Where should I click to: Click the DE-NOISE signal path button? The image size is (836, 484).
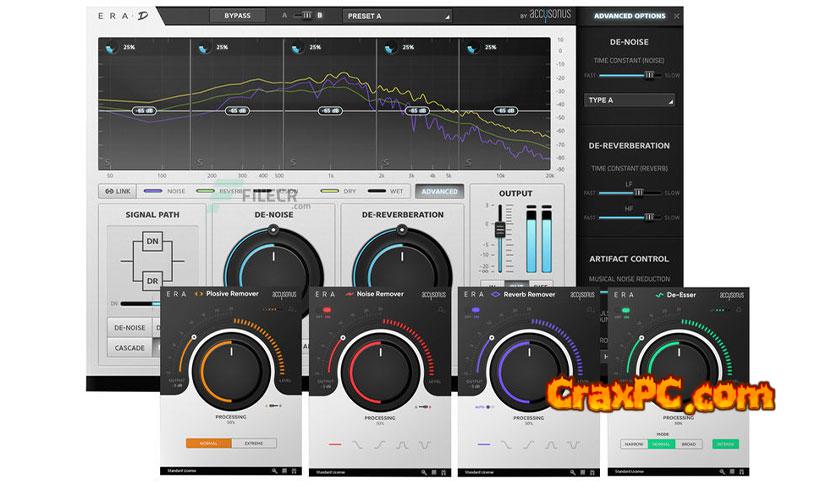(x=130, y=327)
